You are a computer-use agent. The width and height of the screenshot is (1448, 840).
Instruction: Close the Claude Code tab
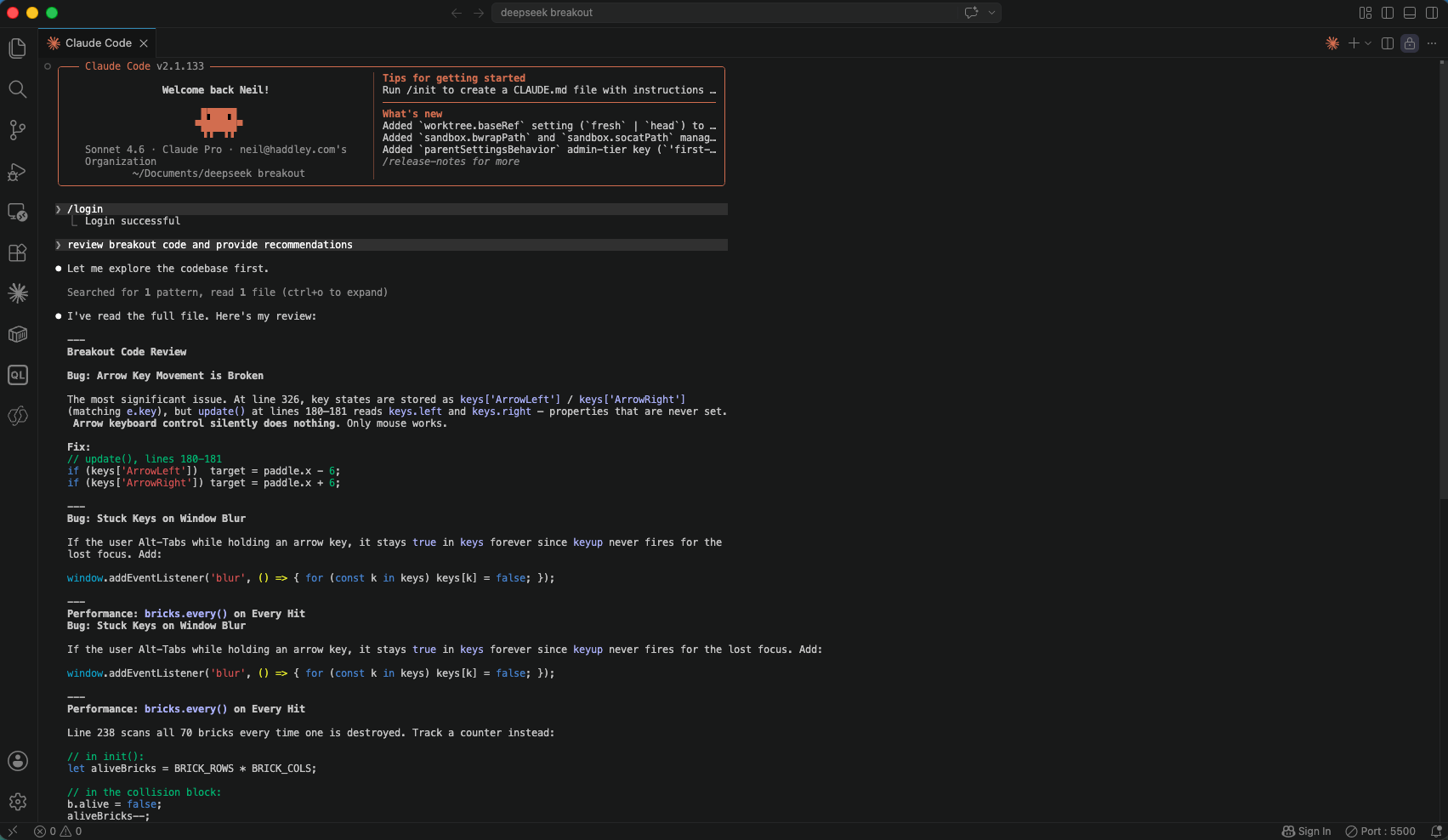144,43
